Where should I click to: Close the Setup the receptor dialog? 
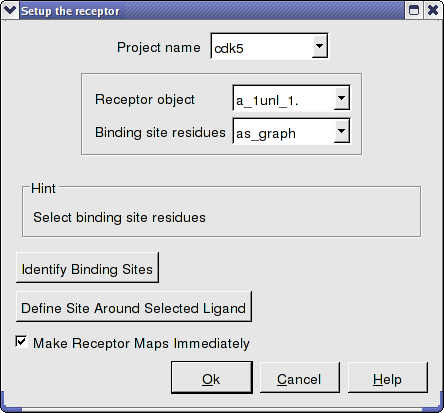[433, 10]
